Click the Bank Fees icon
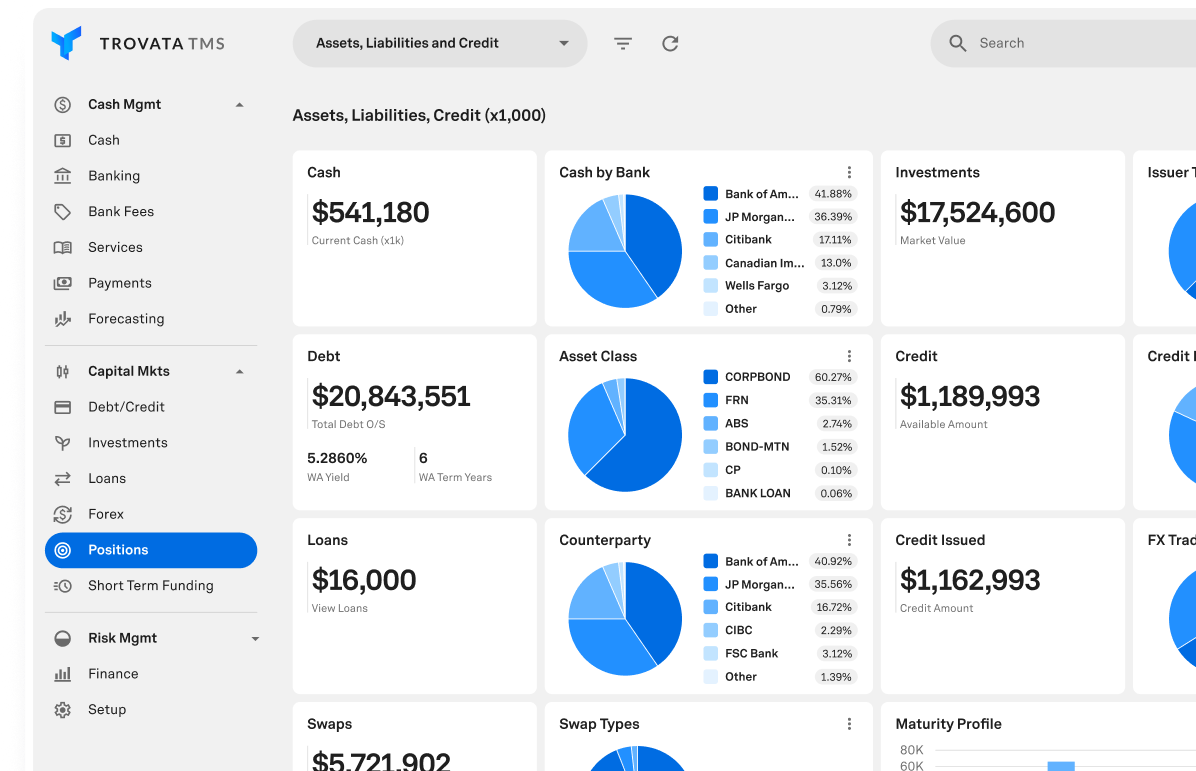1196x771 pixels. 62,211
